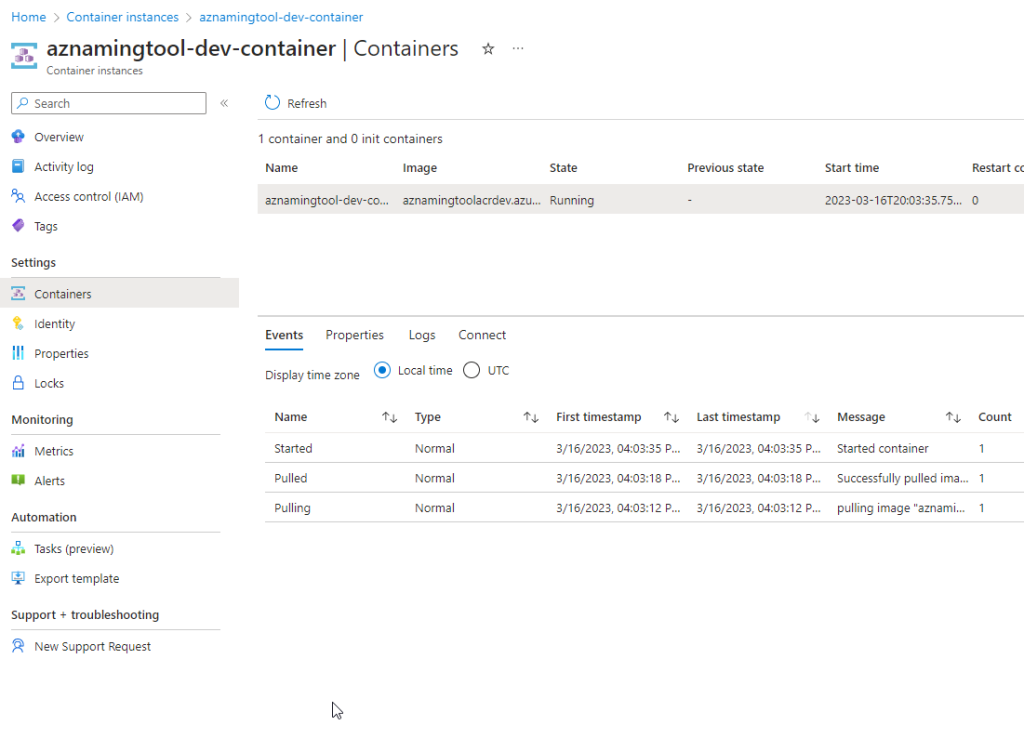The image size is (1024, 738).
Task: Click the Pulled event name
Action: [x=291, y=478]
